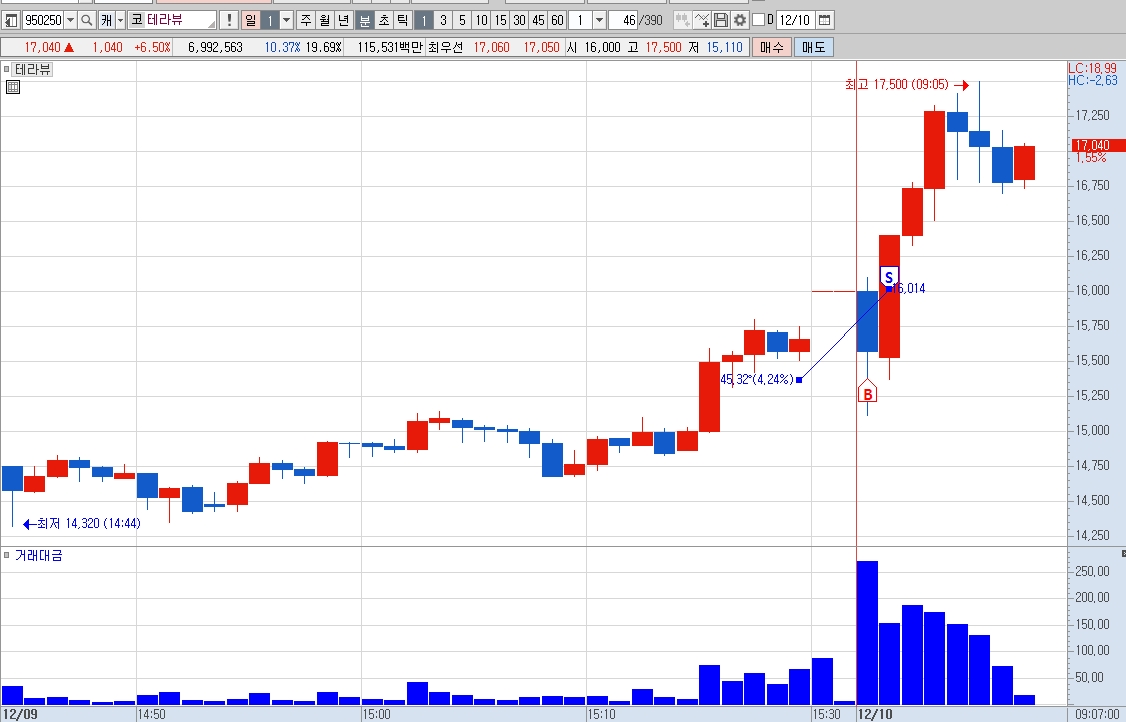
Task: Click the 매수 buy button
Action: coord(772,47)
